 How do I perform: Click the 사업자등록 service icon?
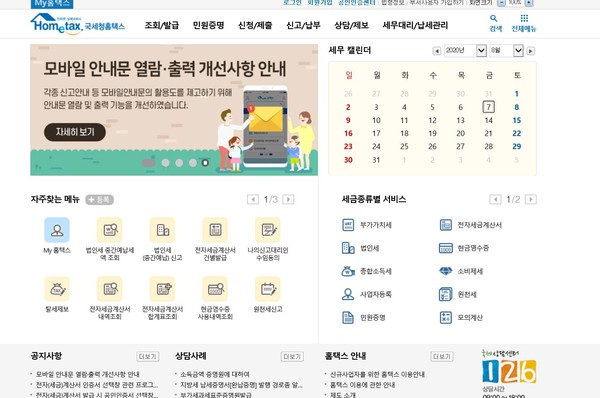tap(348, 294)
